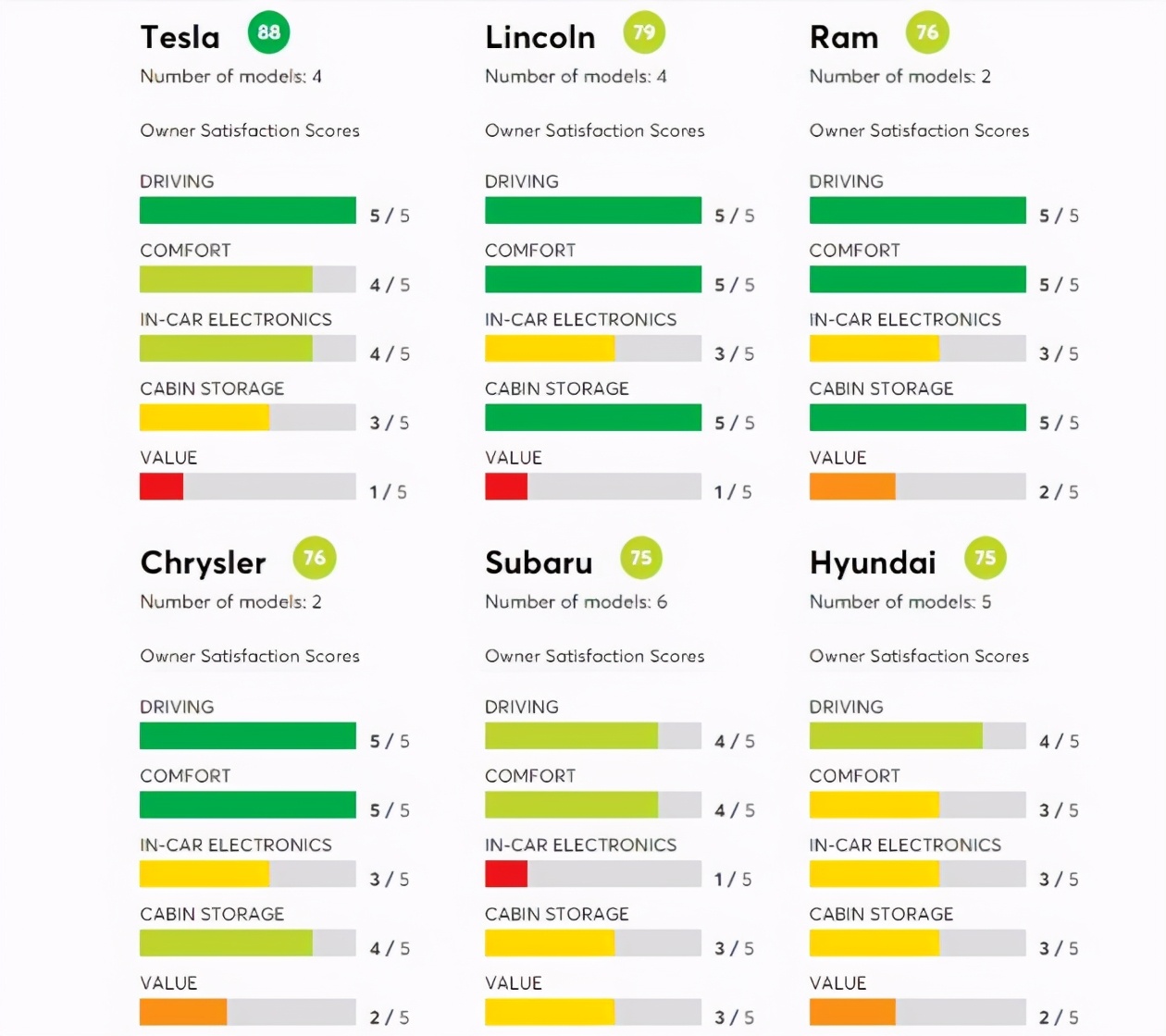This screenshot has height=1036, width=1166.
Task: Click Chrysler's Cabin Storage score bar
Action: coord(248,943)
